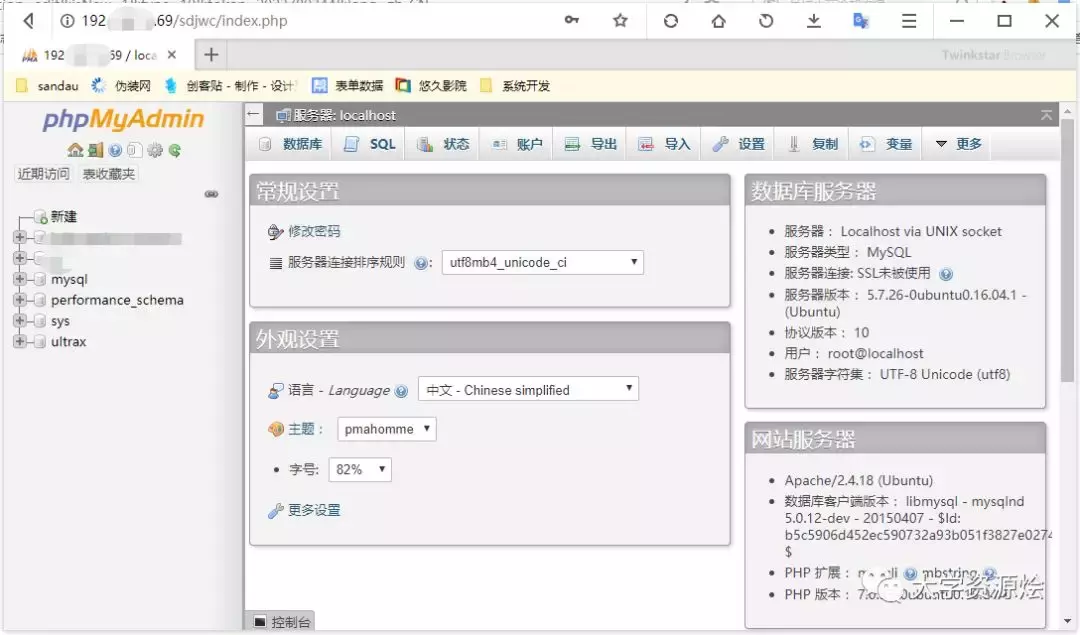Open the 导入 tab
Screen dimensions: 1080x635
pyautogui.click(x=664, y=144)
